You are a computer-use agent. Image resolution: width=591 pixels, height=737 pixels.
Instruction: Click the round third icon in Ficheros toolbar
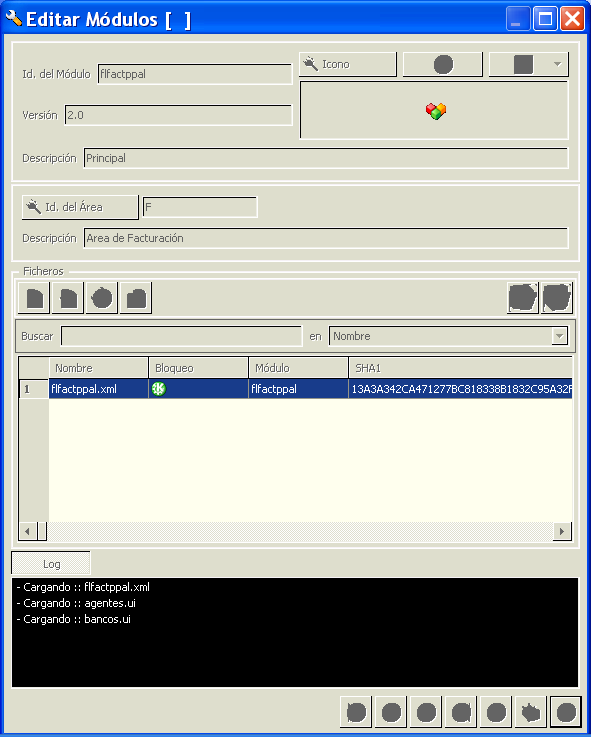pyautogui.click(x=102, y=298)
